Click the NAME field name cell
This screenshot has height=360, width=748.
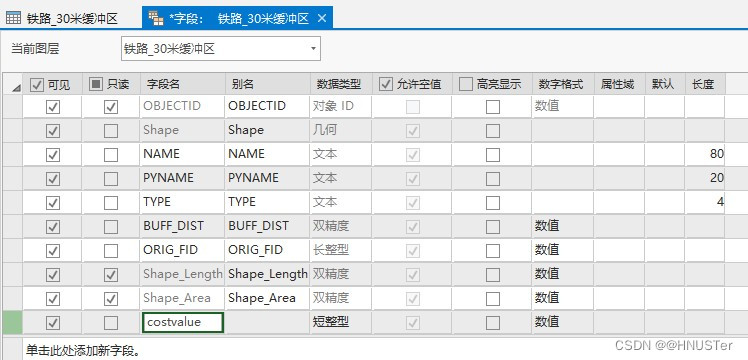[x=182, y=154]
